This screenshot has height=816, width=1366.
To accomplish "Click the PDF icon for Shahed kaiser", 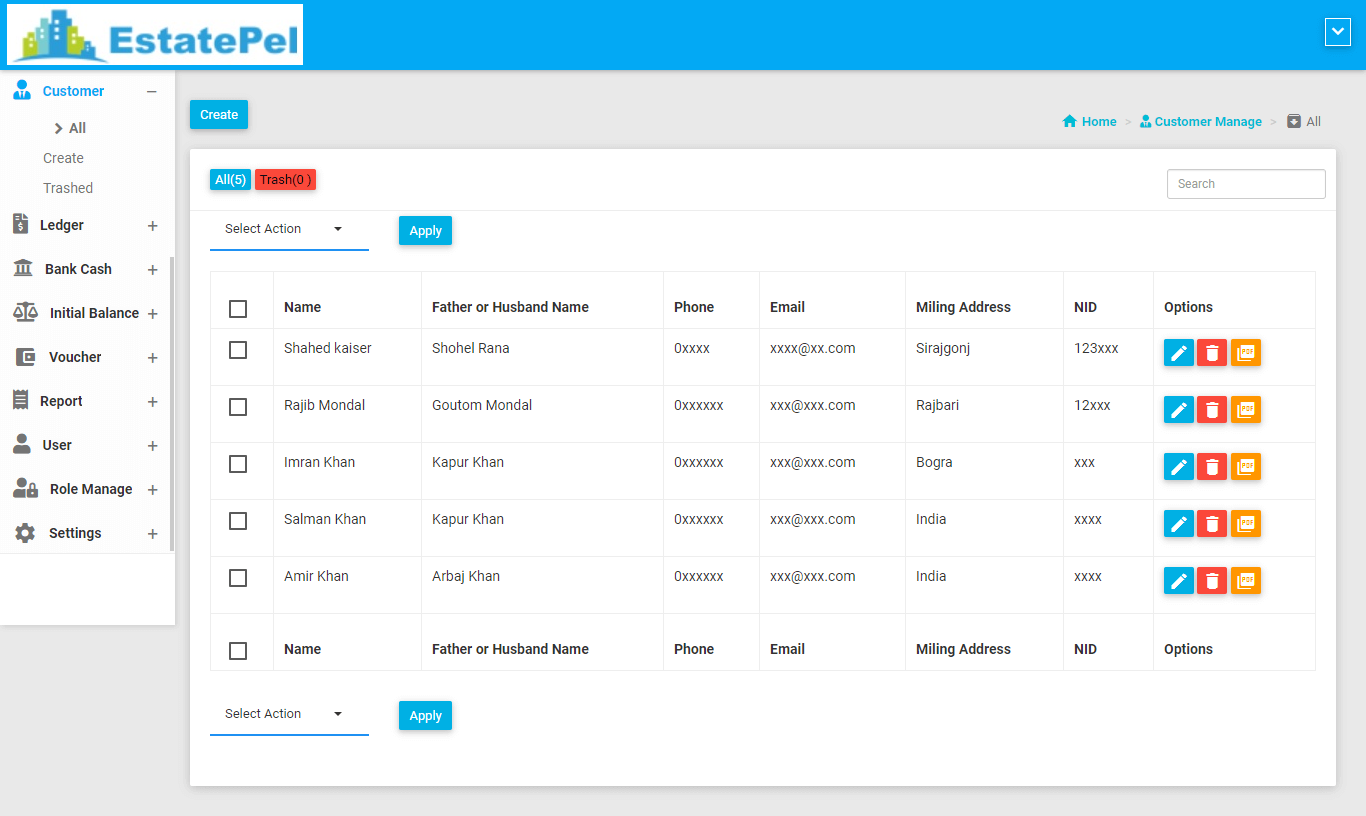I will coord(1245,353).
